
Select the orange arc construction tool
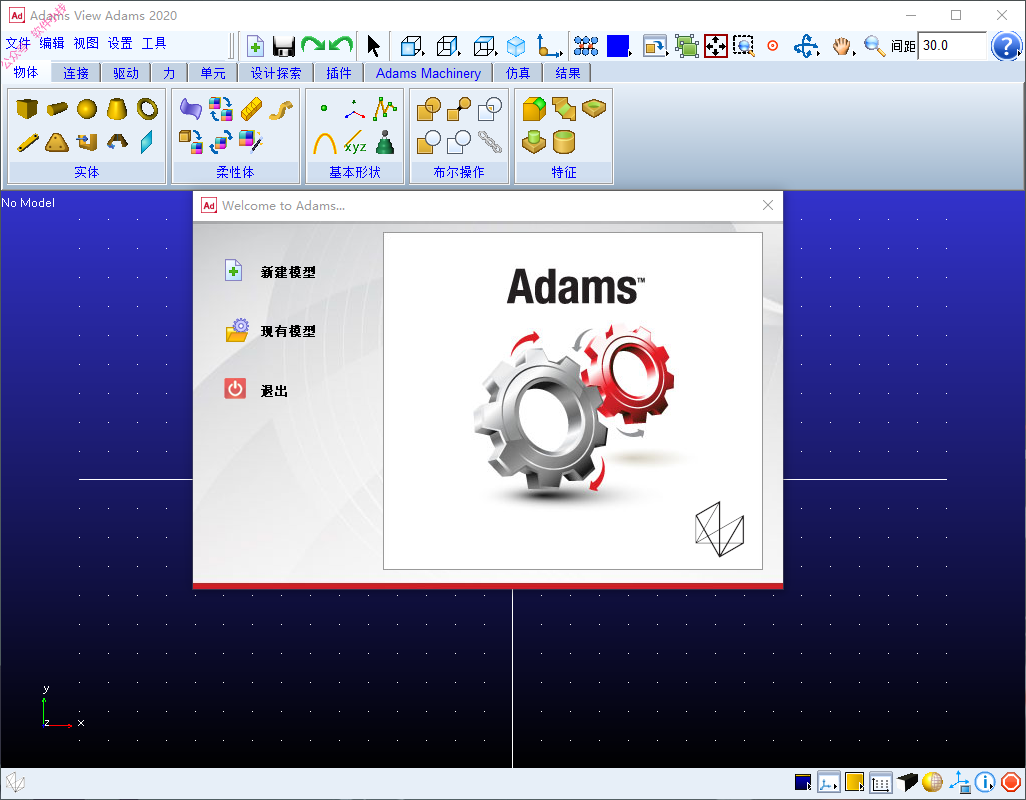(x=325, y=143)
